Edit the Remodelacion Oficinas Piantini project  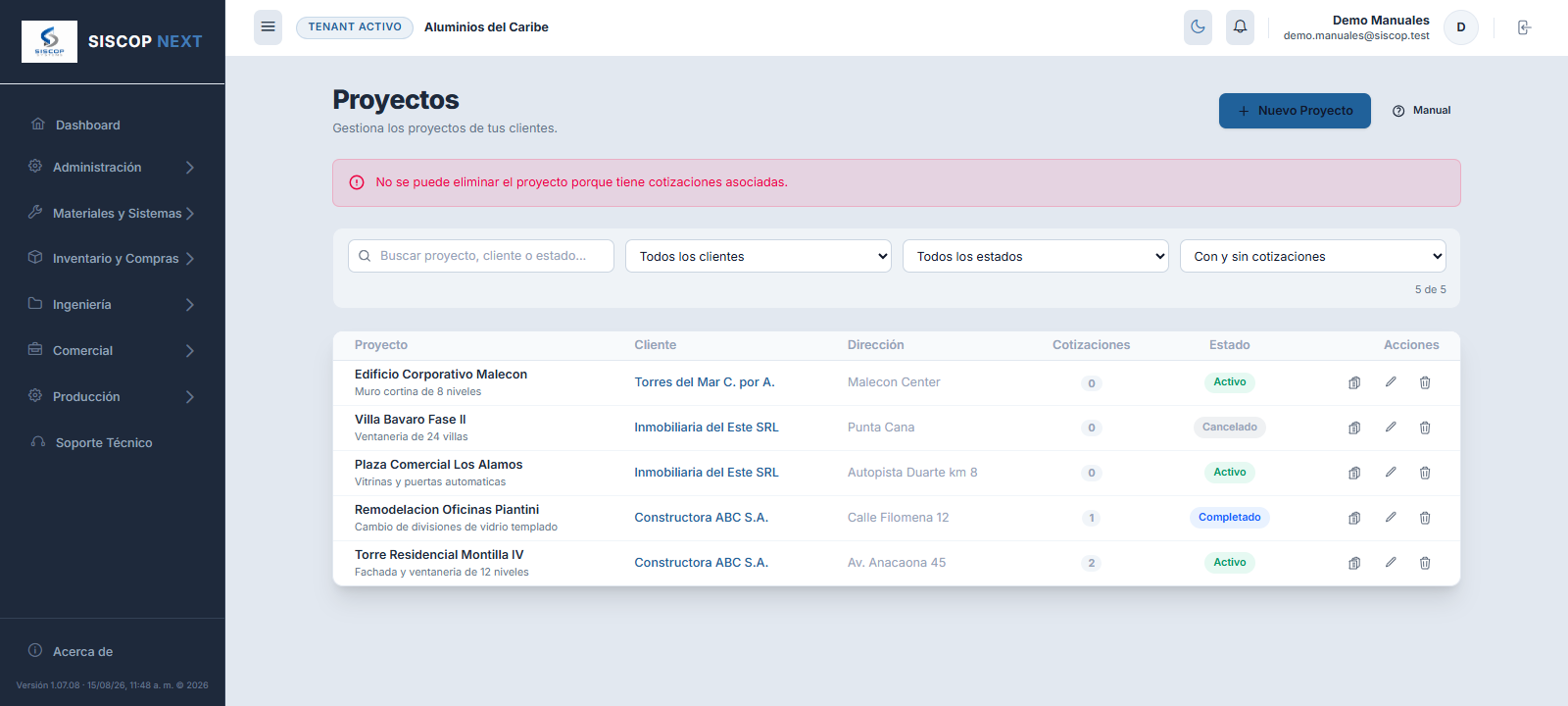pyautogui.click(x=1391, y=518)
